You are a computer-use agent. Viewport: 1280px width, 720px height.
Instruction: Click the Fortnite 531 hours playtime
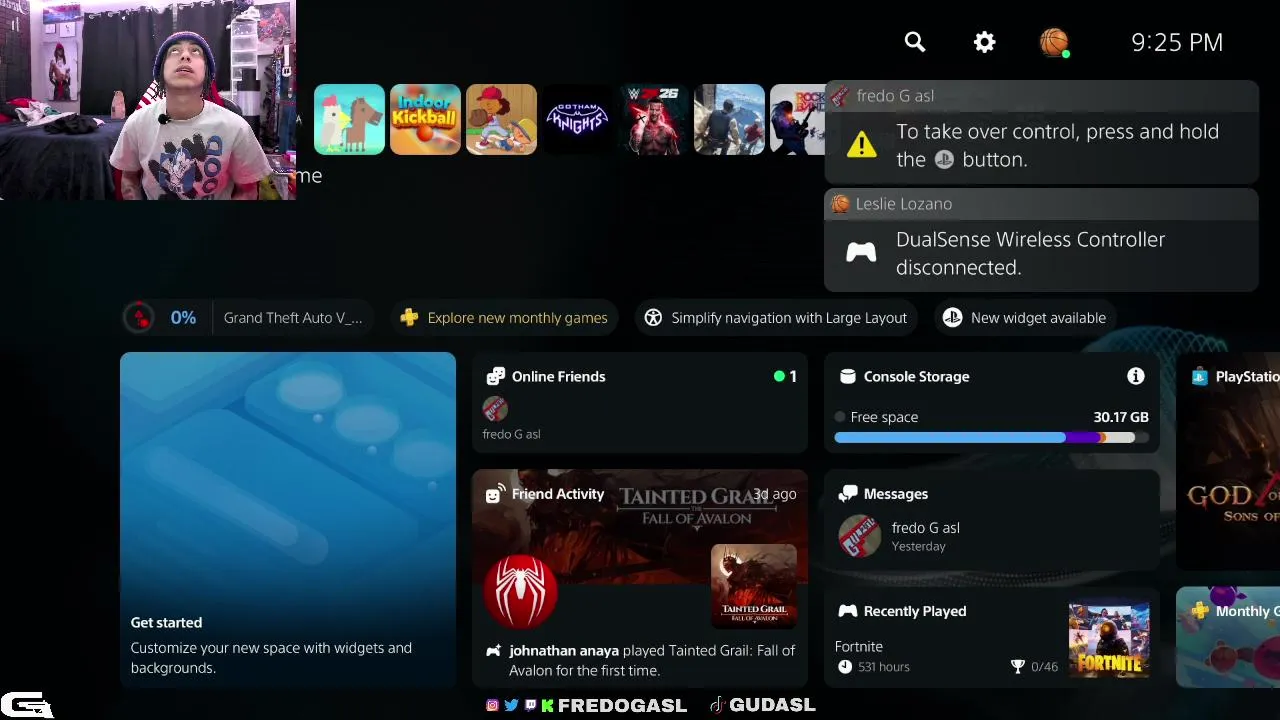tap(873, 667)
